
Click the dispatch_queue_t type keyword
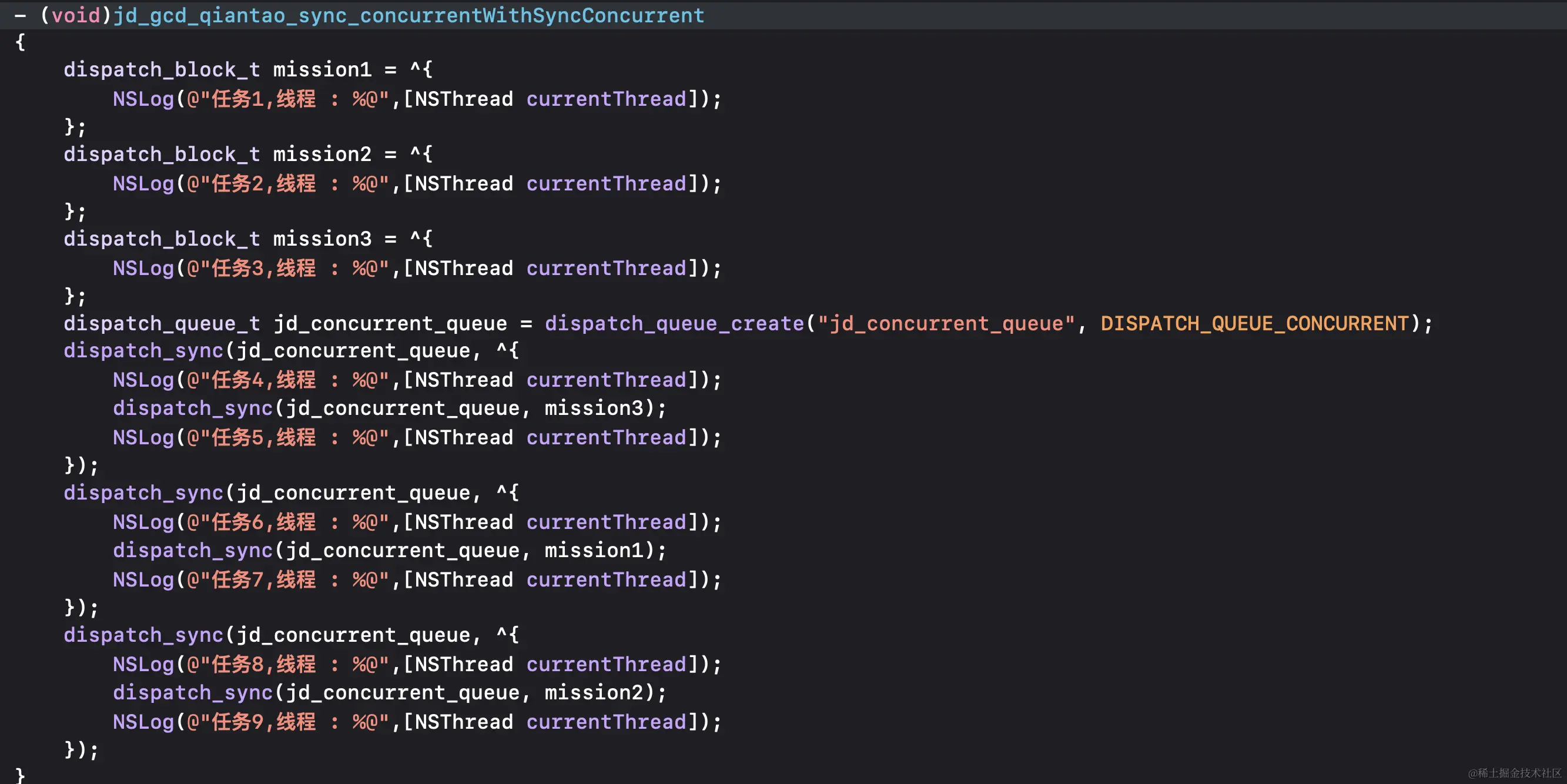162,324
